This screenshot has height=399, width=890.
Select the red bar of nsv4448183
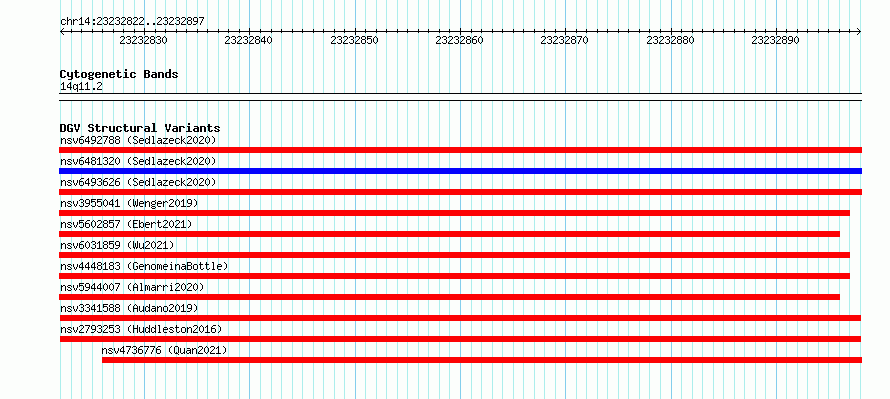[455, 276]
